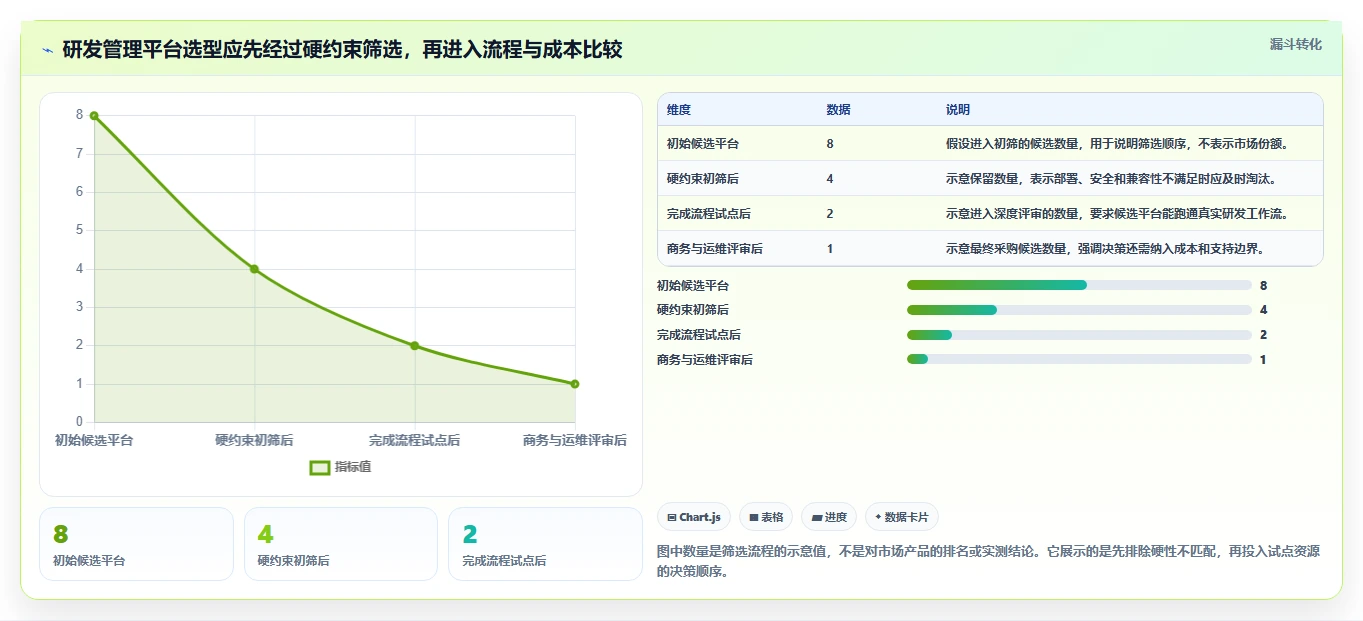Click the 商务与运维评审后 progress bar
1363x621 pixels.
click(x=1079, y=359)
